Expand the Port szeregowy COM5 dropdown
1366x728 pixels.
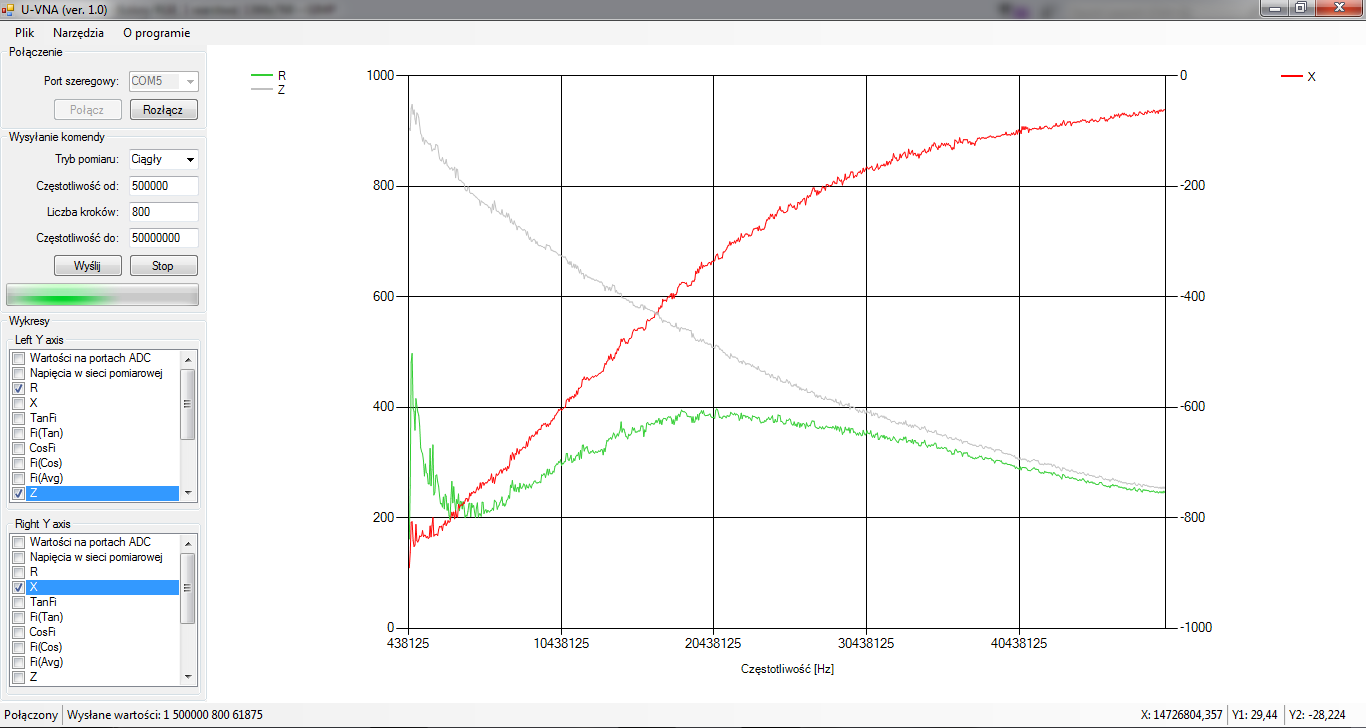point(190,82)
